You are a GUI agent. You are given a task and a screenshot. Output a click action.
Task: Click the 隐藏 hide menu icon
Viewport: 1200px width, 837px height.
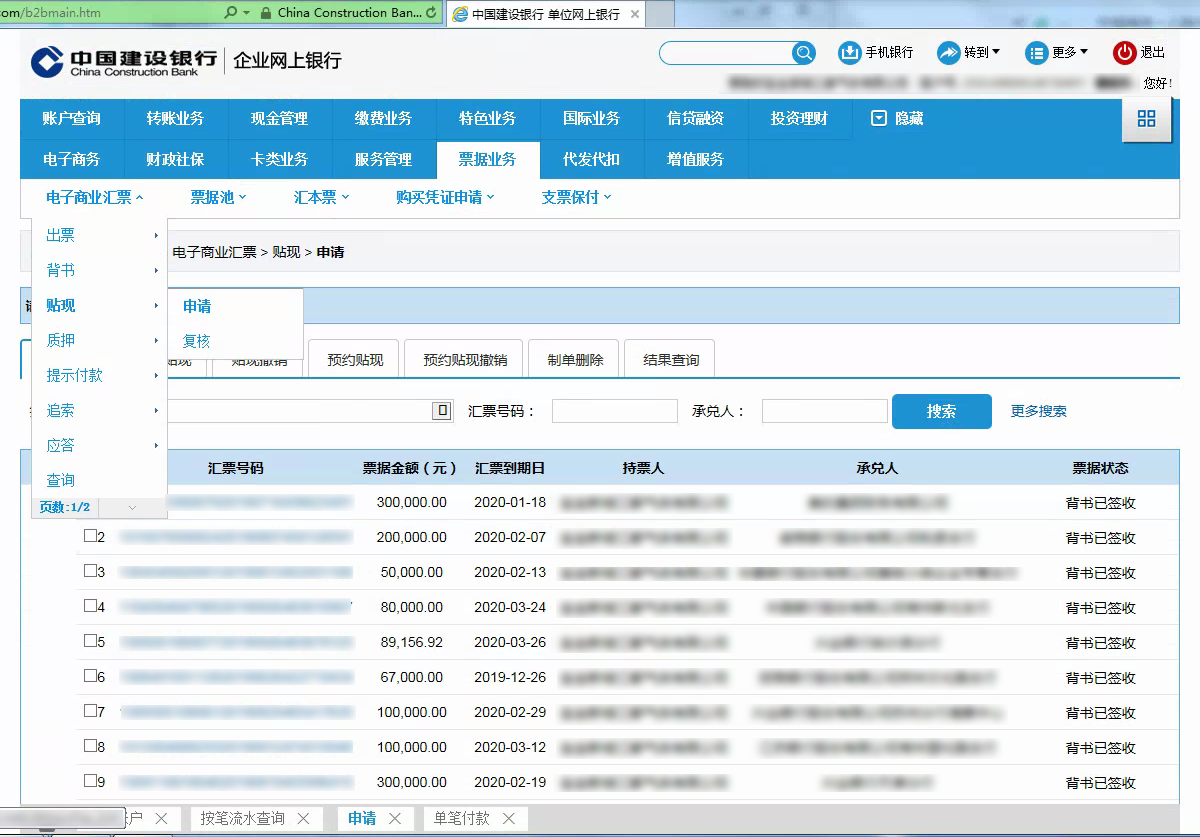click(x=879, y=119)
